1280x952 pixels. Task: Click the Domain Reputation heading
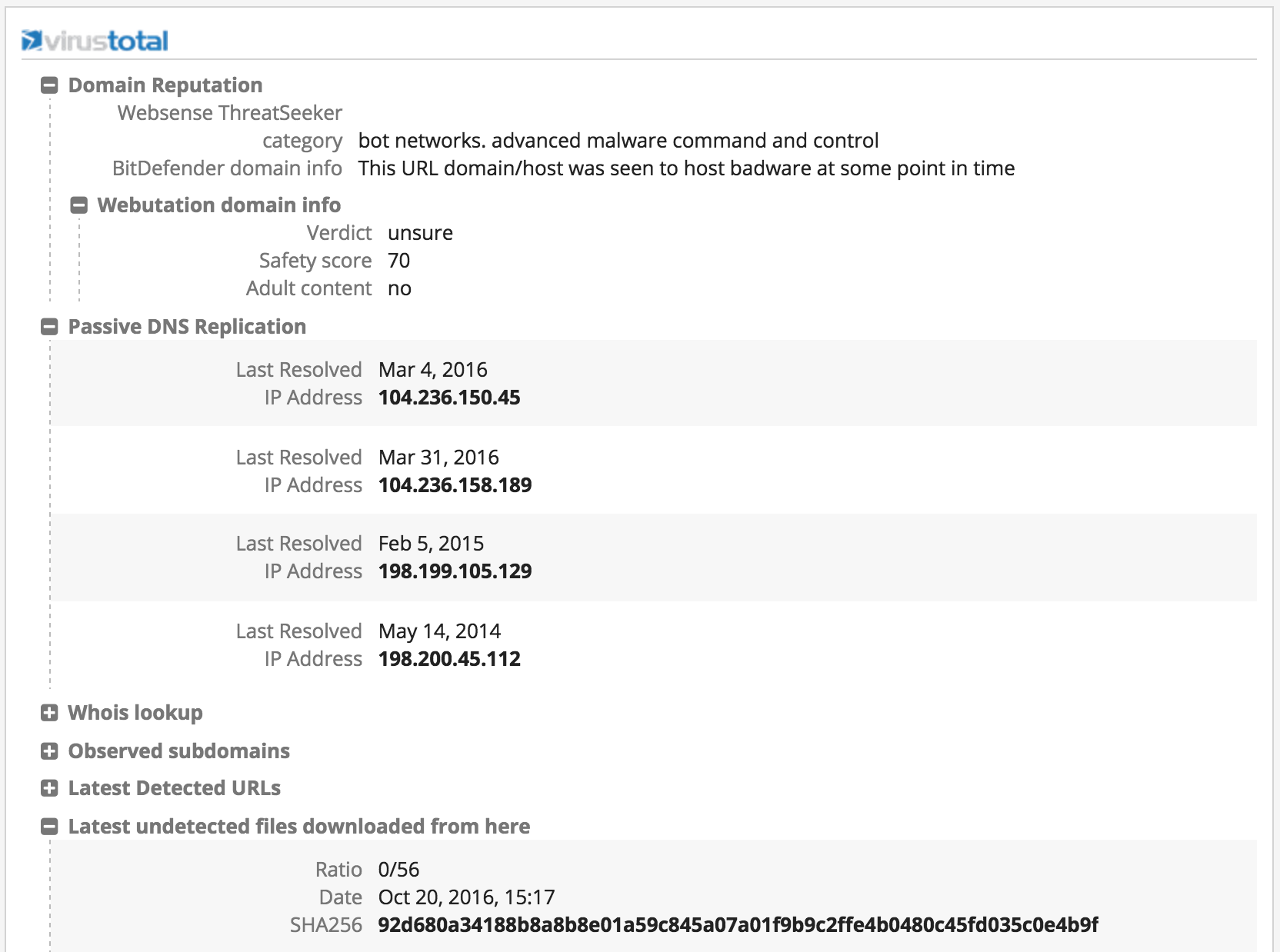pyautogui.click(x=165, y=85)
